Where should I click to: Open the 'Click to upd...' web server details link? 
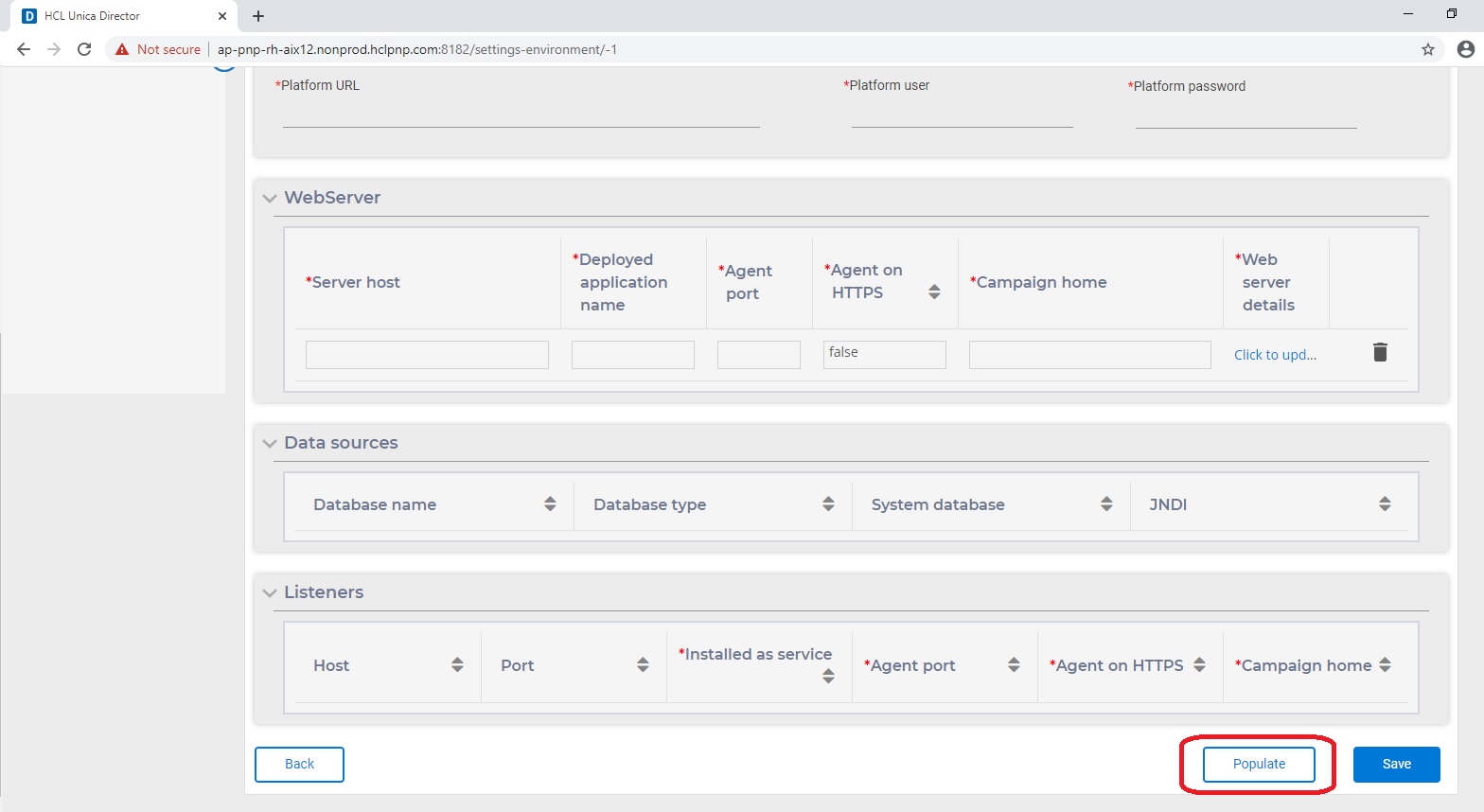pos(1275,355)
